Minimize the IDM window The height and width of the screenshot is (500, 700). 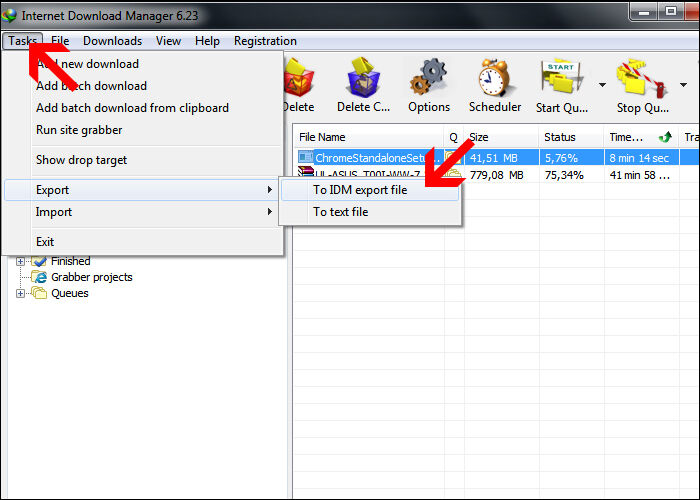(x=643, y=12)
